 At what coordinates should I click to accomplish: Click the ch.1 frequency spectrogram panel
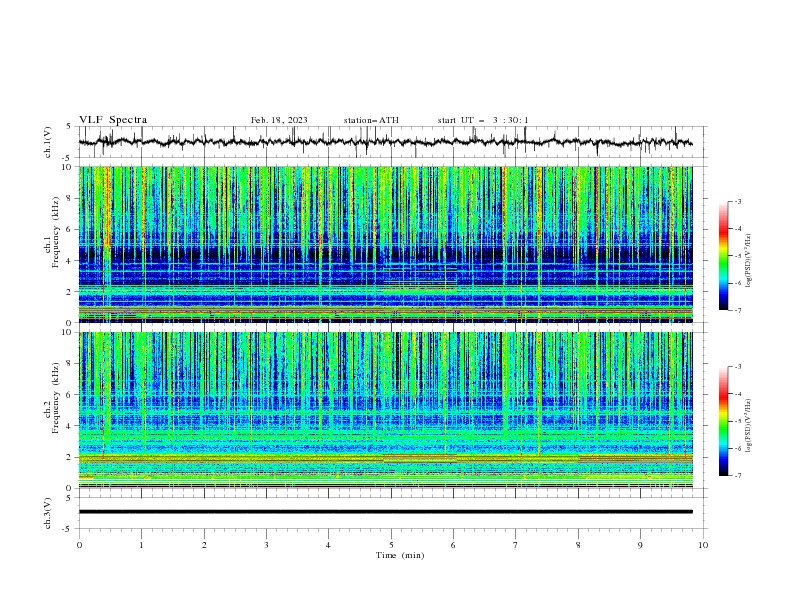[x=386, y=244]
